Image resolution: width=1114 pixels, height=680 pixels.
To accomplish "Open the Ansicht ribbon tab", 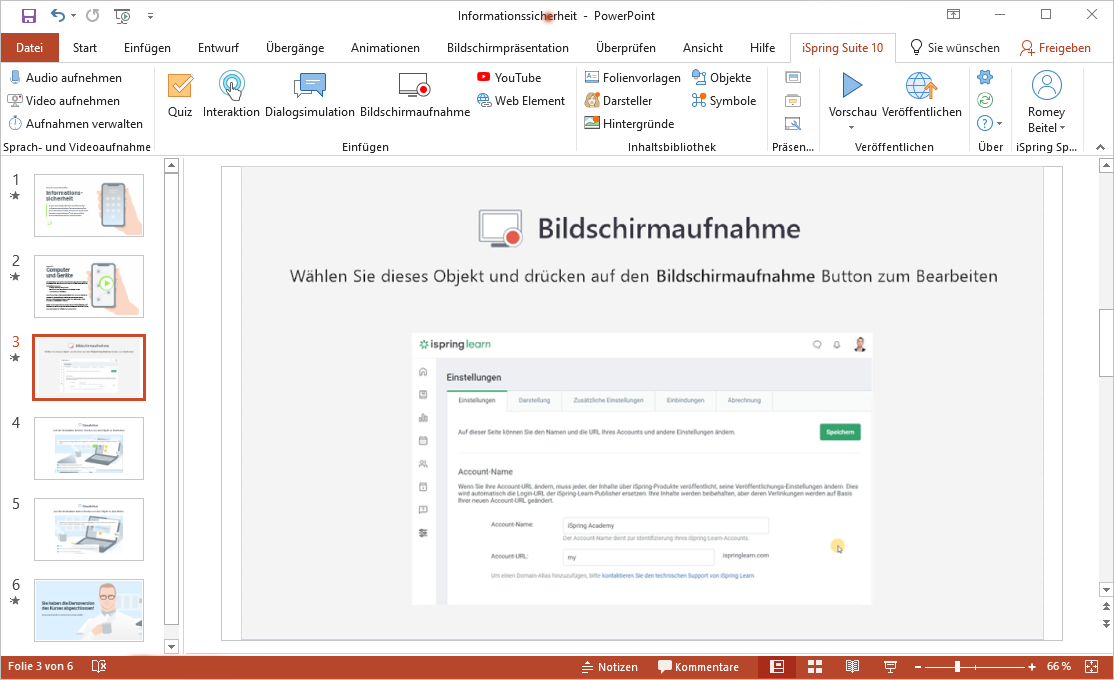I will click(x=703, y=48).
